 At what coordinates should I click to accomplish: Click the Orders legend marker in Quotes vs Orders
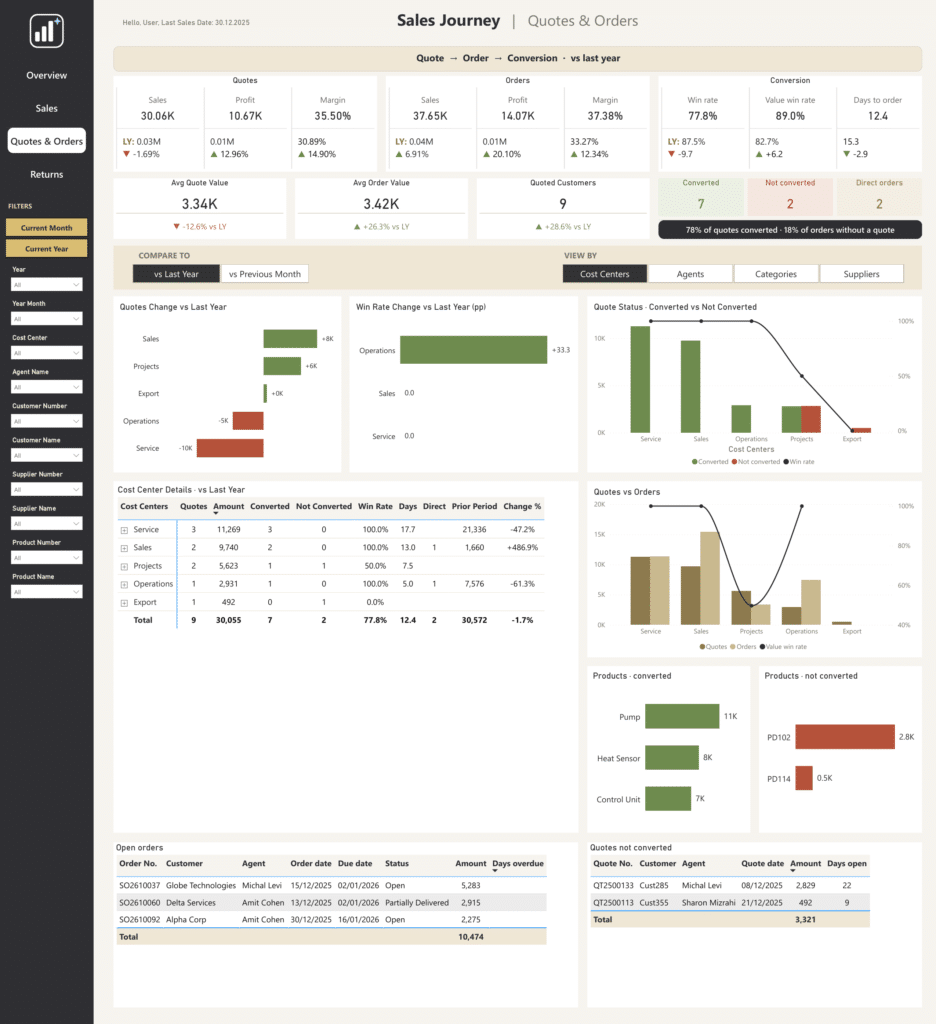point(733,647)
